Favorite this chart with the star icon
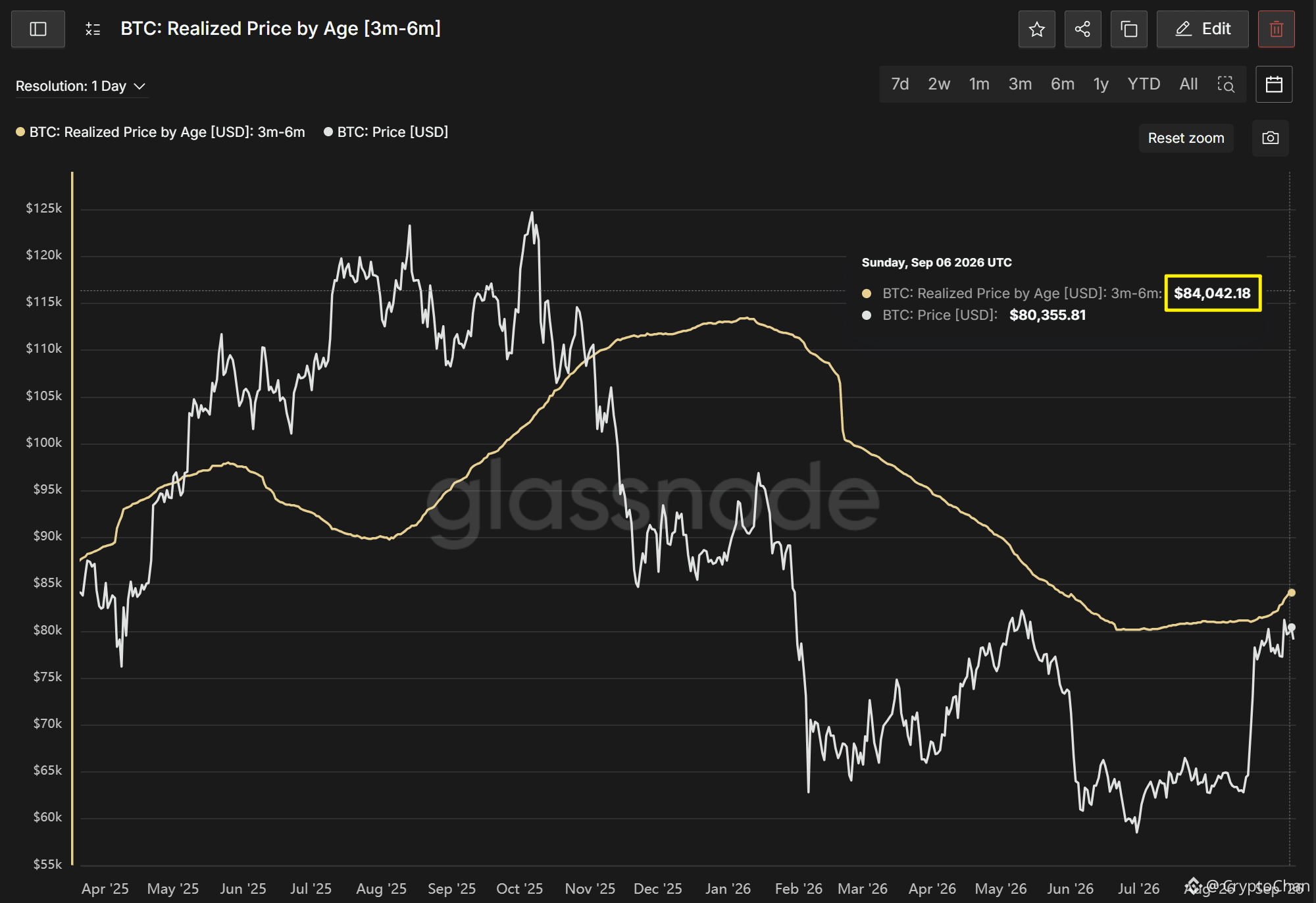Viewport: 1316px width, 903px height. tap(1037, 29)
